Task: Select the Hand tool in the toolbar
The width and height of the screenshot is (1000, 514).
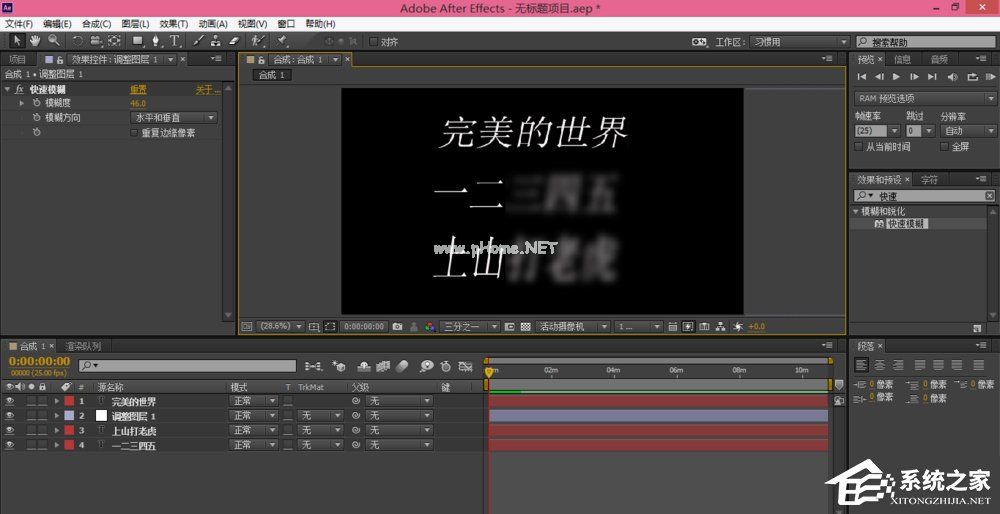Action: 35,41
